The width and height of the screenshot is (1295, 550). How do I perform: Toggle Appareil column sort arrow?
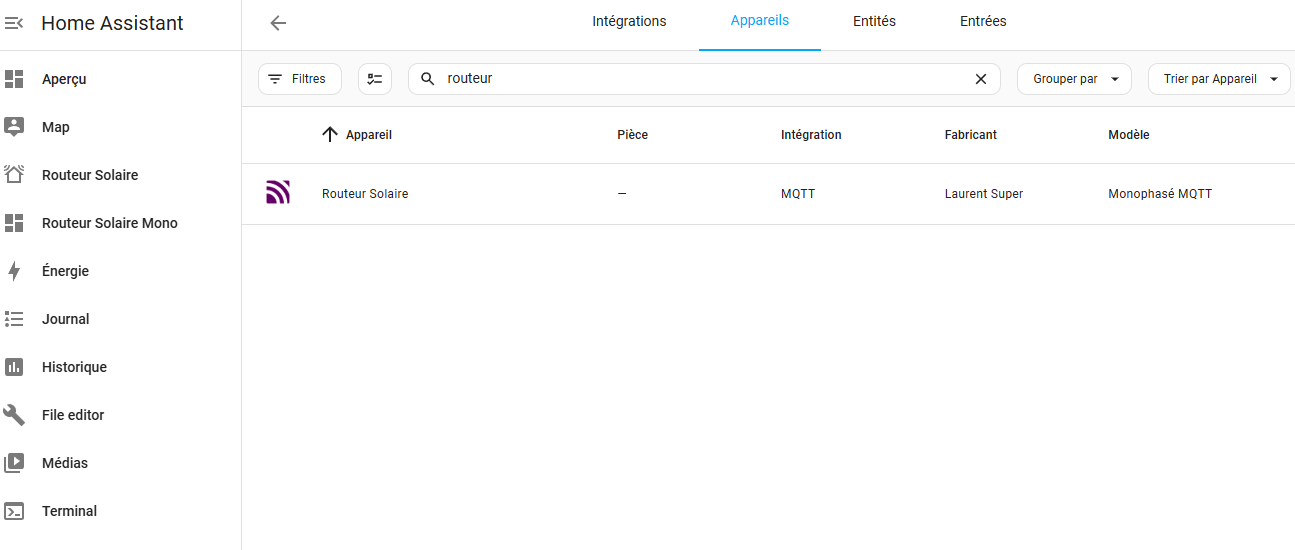[x=330, y=134]
